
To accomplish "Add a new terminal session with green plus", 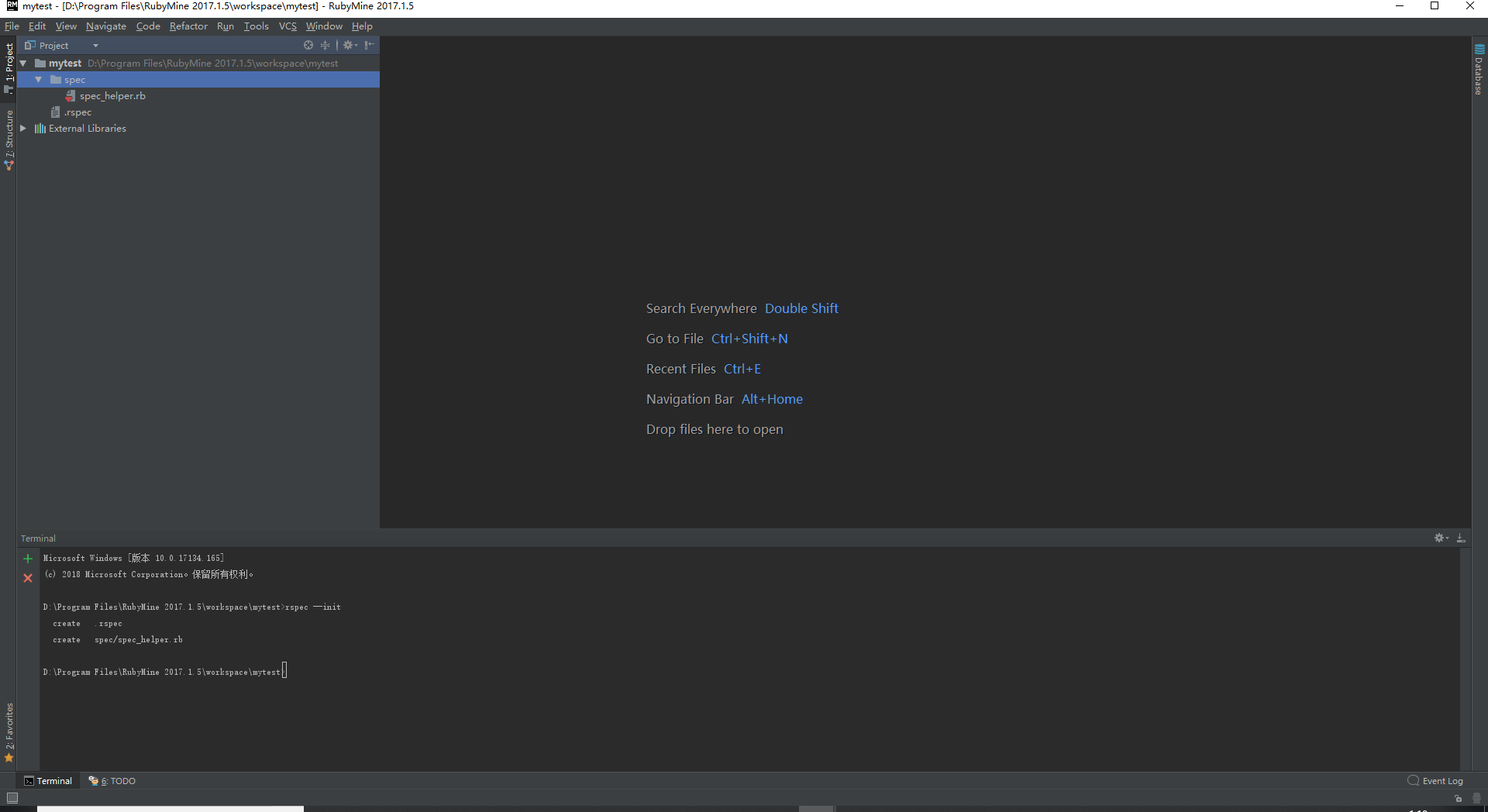I will (28, 559).
